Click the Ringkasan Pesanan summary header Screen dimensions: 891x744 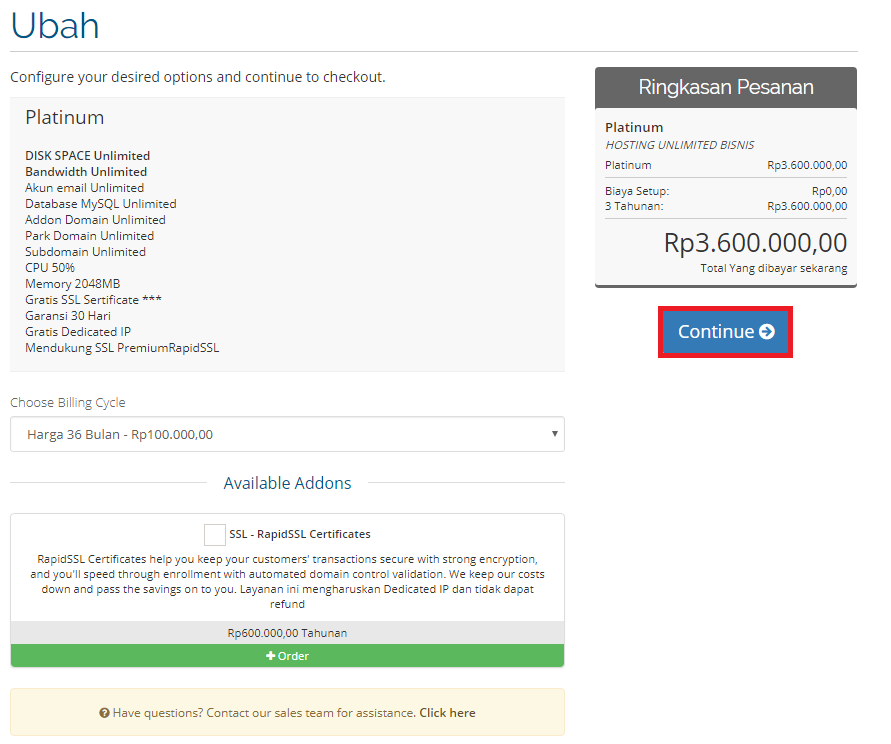point(725,87)
